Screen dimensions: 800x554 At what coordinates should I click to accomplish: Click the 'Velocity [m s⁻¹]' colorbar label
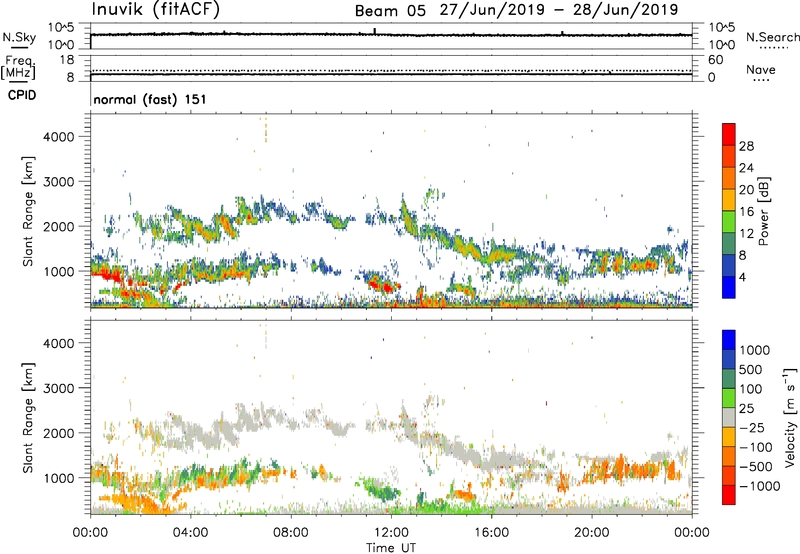pyautogui.click(x=790, y=417)
